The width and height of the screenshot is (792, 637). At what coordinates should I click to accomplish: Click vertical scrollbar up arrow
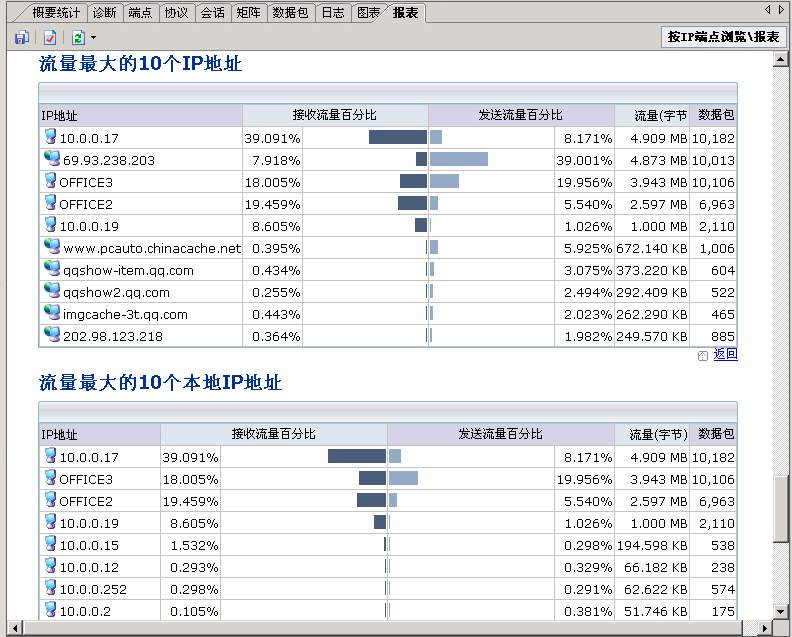[780, 60]
